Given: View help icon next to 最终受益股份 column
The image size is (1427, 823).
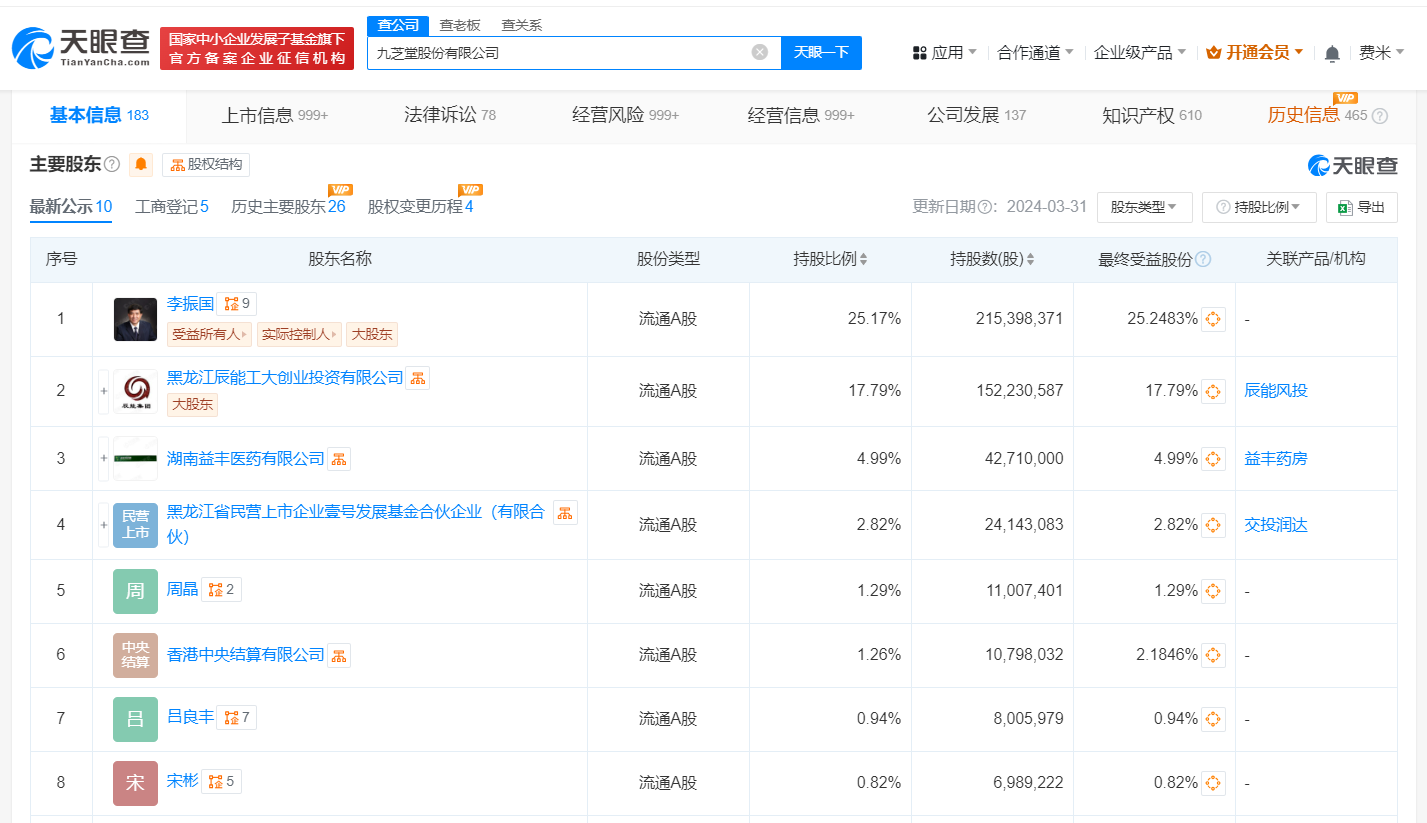Looking at the screenshot, I should [x=1205, y=259].
